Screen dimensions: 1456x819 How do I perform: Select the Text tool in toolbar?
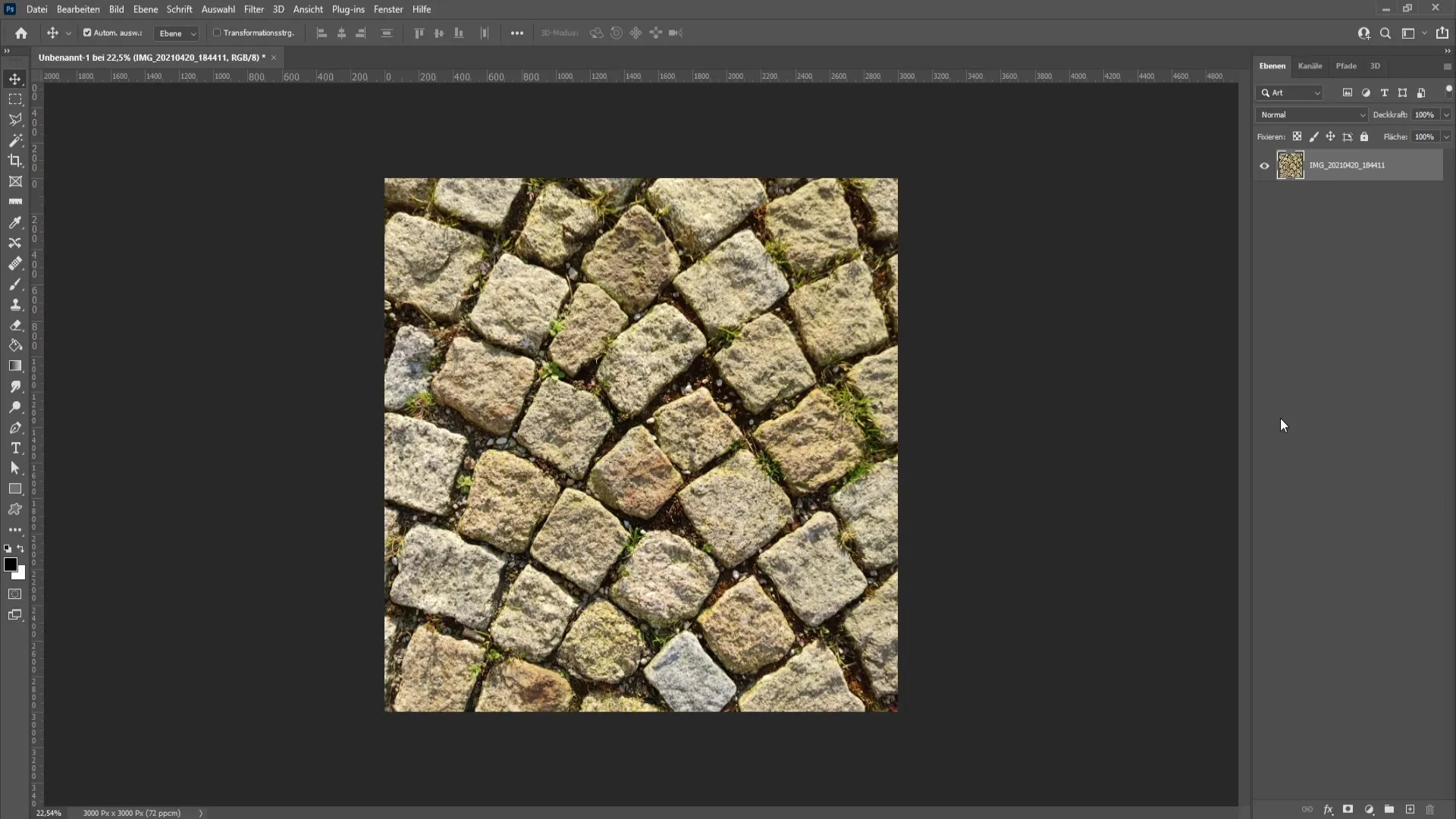[15, 448]
